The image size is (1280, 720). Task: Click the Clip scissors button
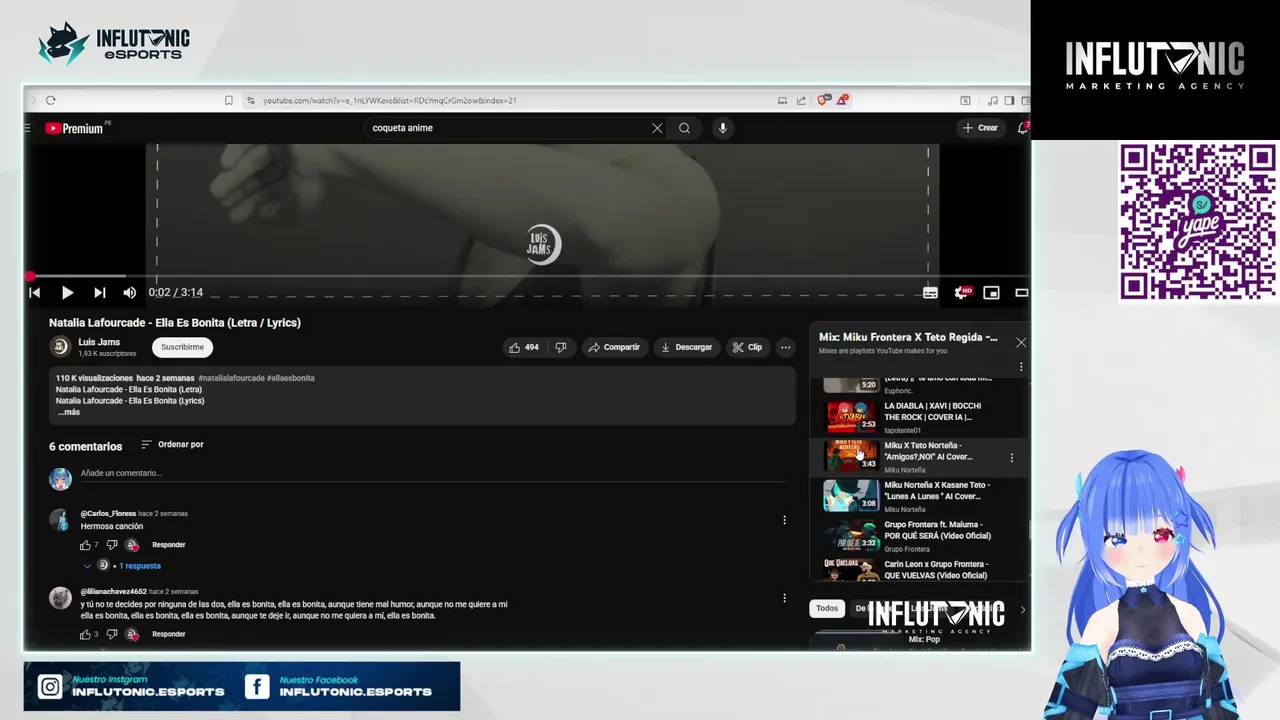pos(747,347)
